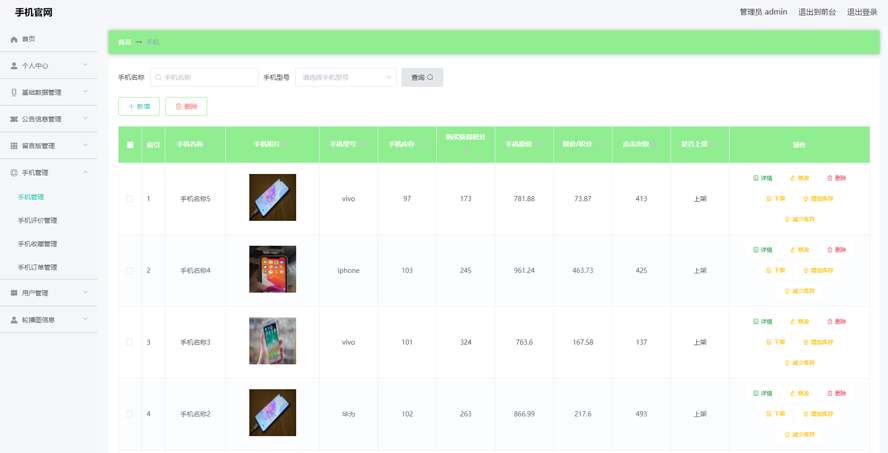Image resolution: width=888 pixels, height=453 pixels.
Task: Click 减少库存 icon in row 2
Action: [x=787, y=291]
